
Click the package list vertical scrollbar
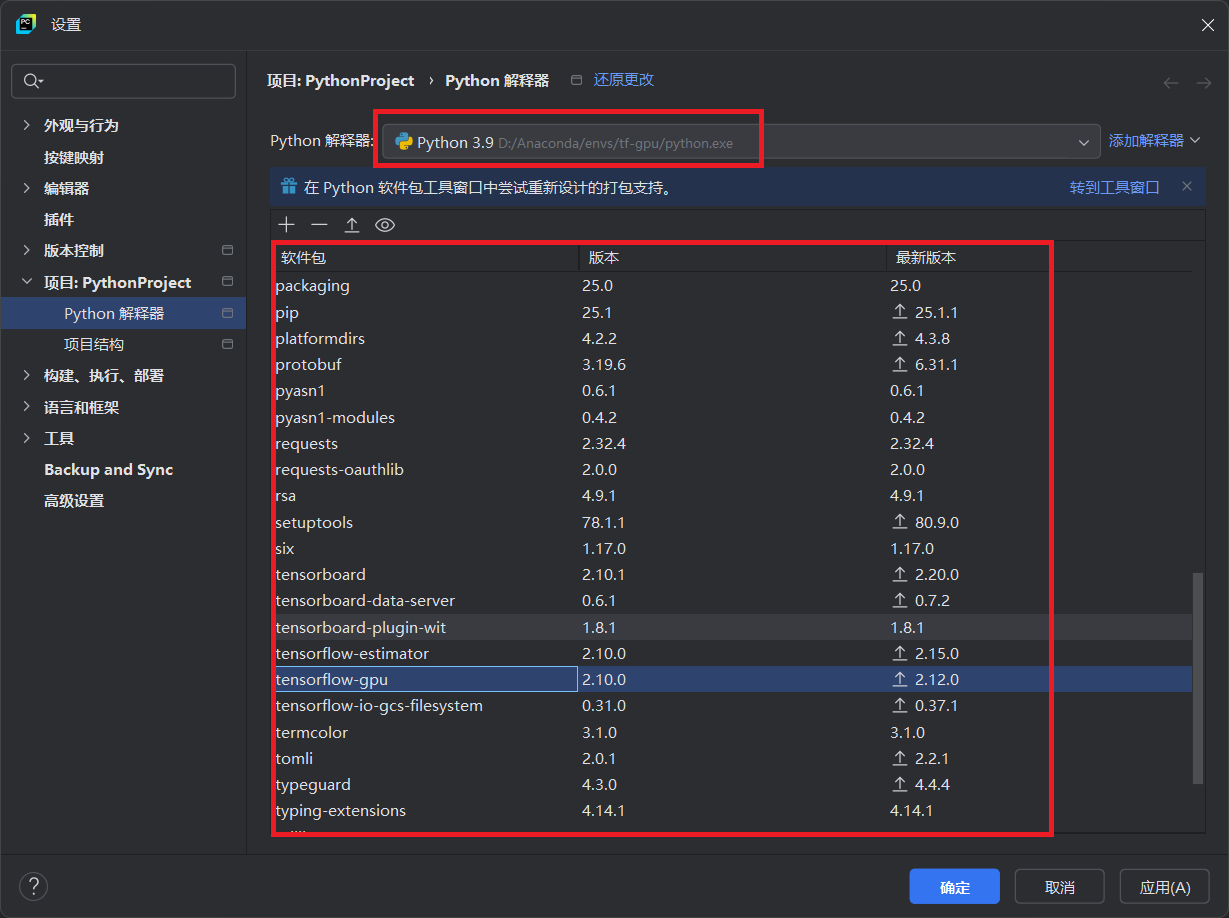[1198, 678]
